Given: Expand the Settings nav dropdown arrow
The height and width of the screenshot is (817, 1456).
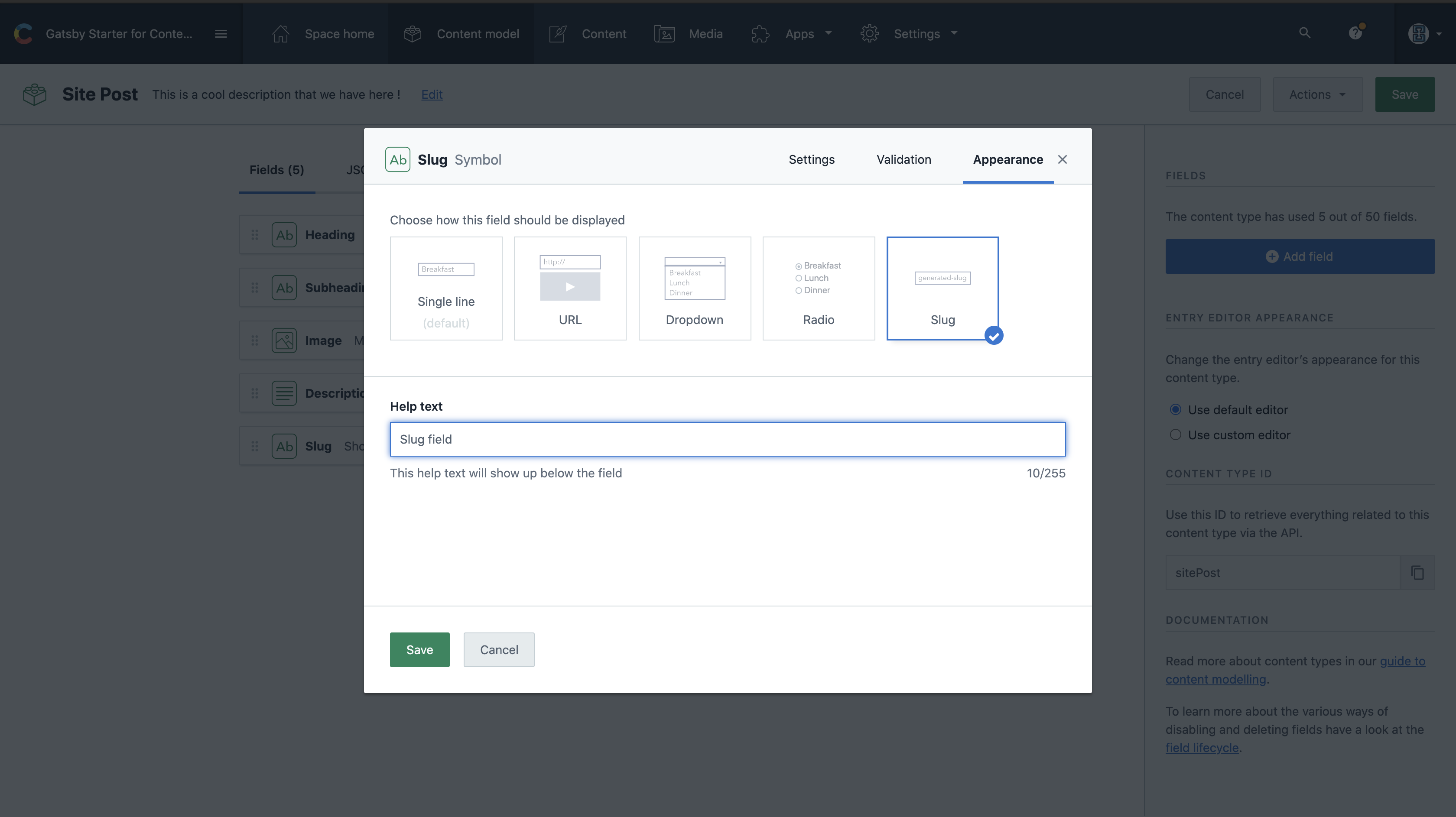Looking at the screenshot, I should [954, 33].
